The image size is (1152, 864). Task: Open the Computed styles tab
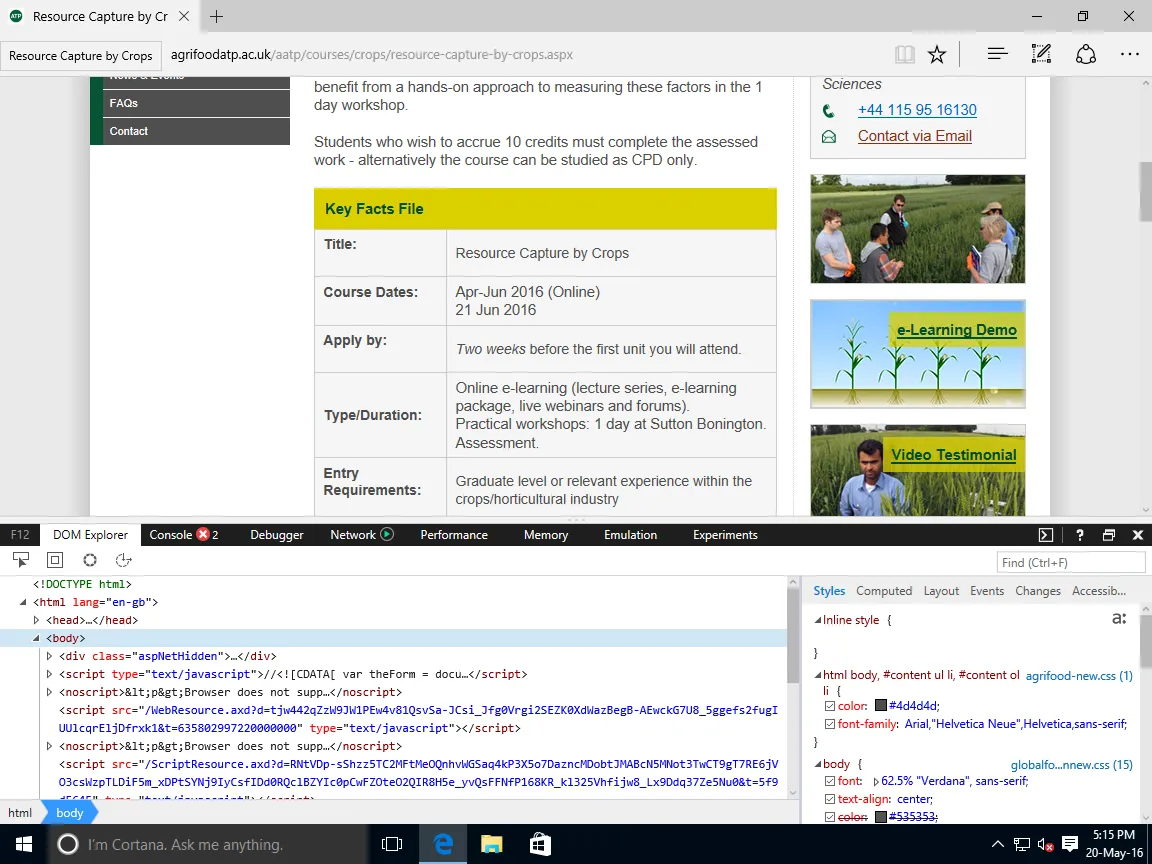[884, 591]
